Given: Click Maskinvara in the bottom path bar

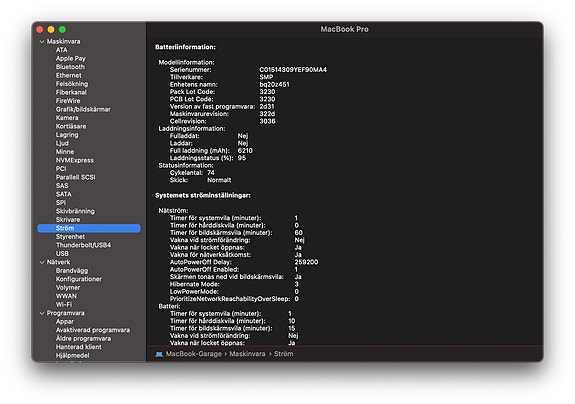Looking at the screenshot, I should tap(247, 354).
